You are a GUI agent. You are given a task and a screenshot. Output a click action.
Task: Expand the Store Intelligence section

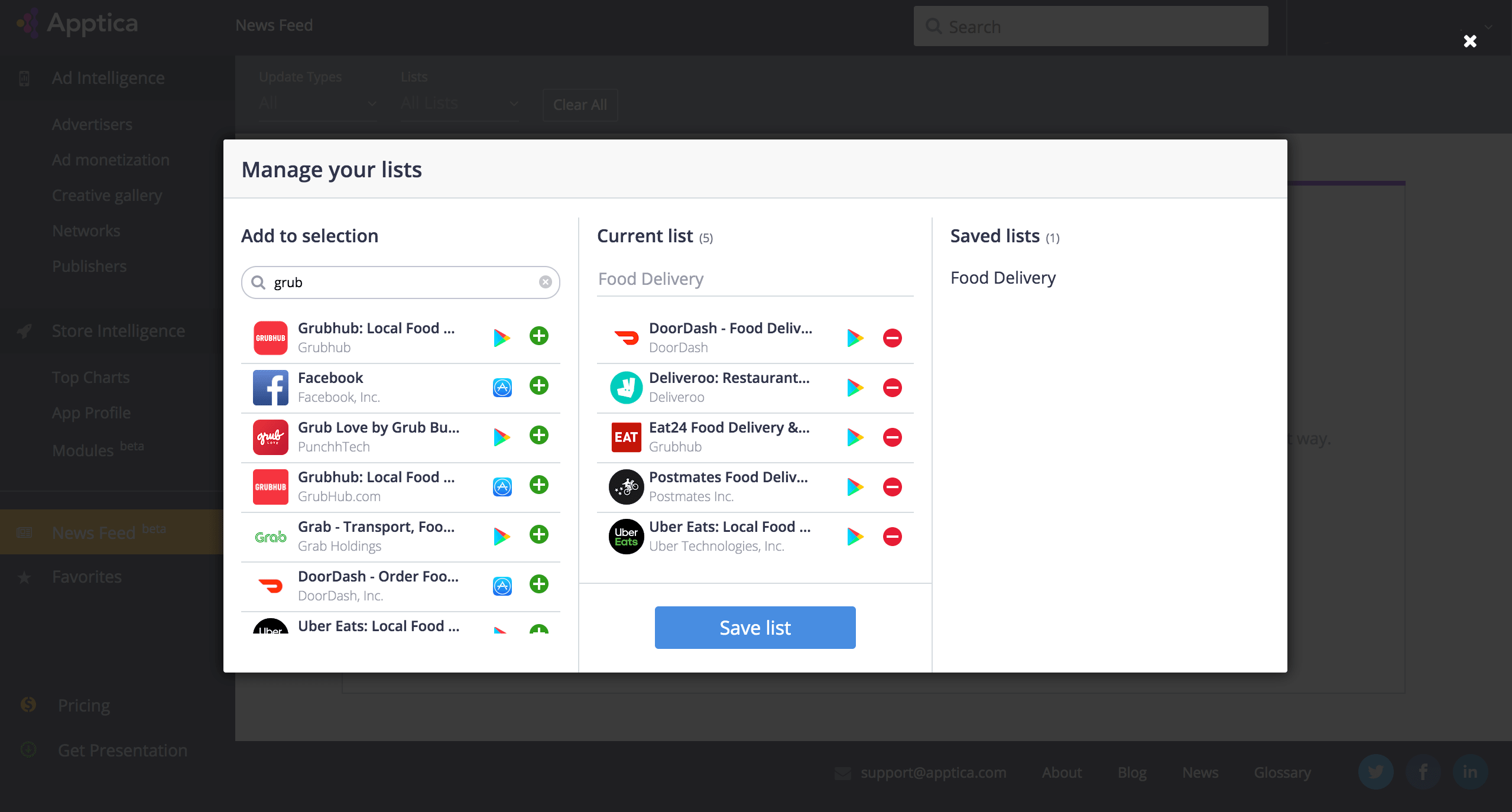tap(118, 331)
